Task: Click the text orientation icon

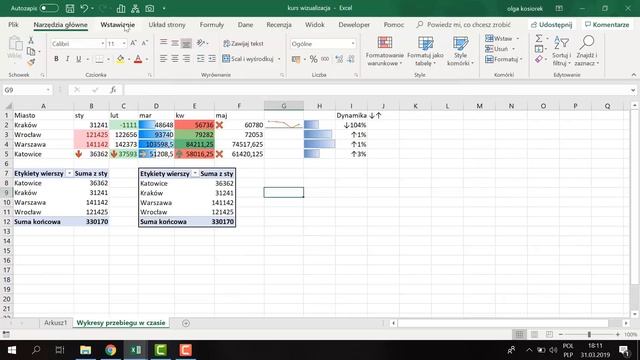Action: point(201,43)
